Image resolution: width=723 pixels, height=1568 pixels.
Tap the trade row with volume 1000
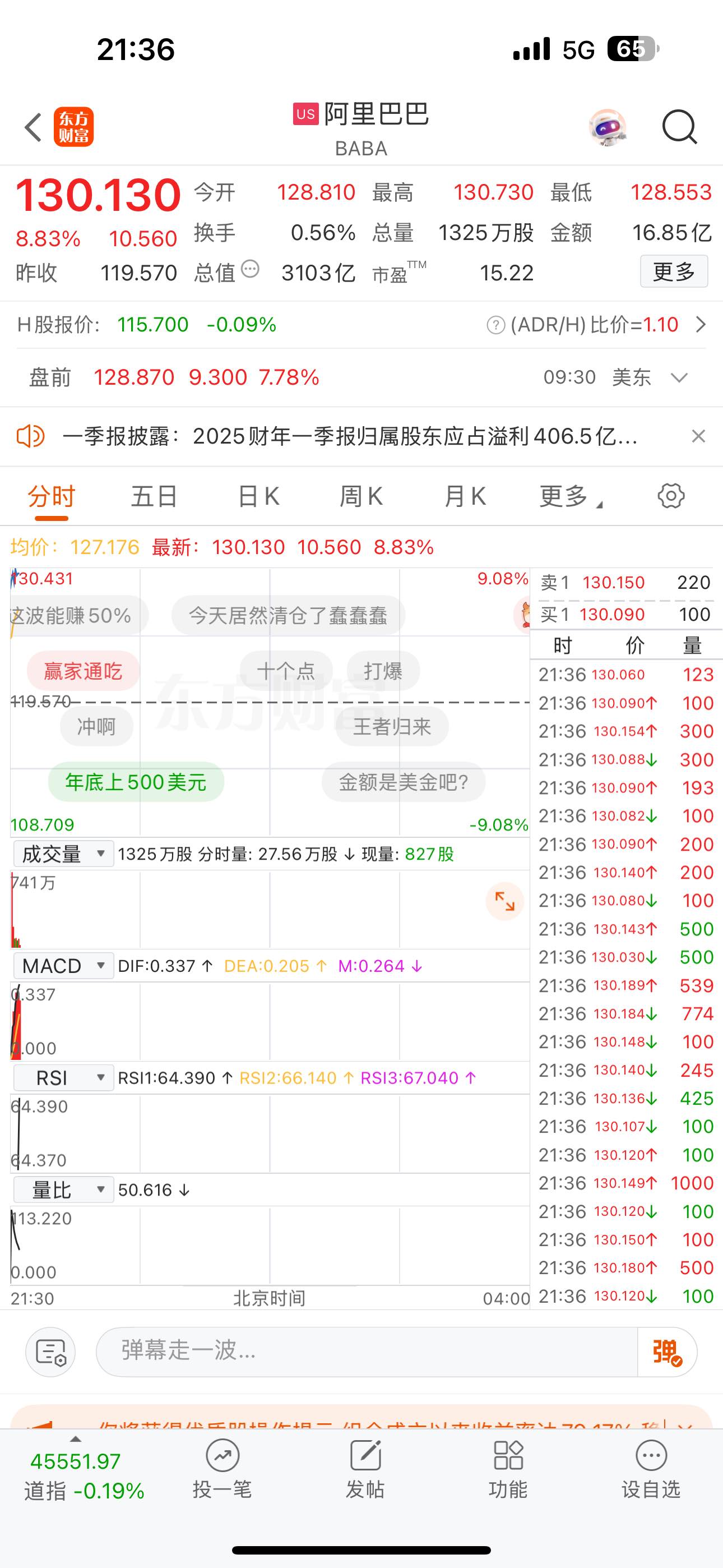[625, 1183]
